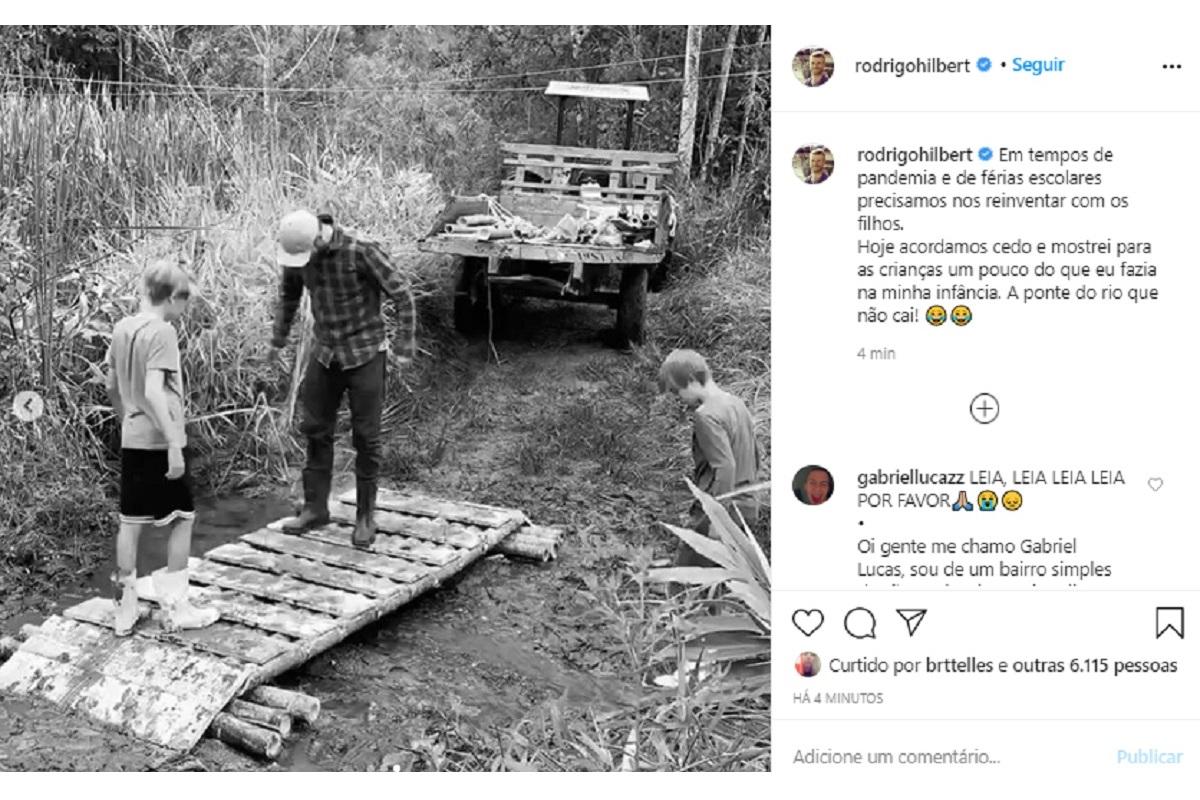
Task: Like gabriellucazz's comment with the small heart
Action: (x=1155, y=484)
